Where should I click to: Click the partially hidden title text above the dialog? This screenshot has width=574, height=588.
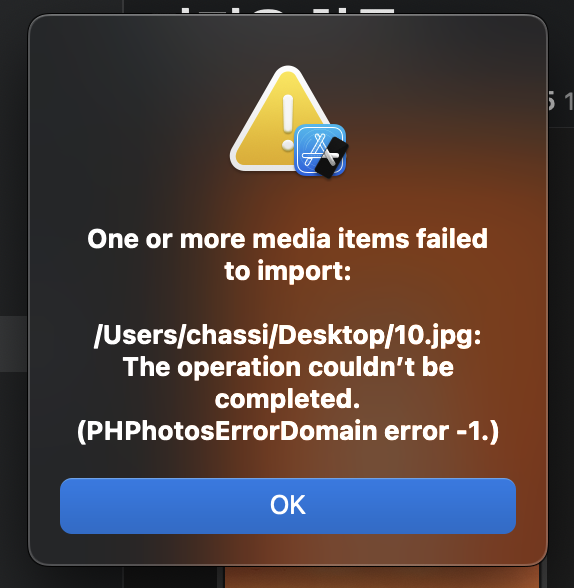coord(288,11)
